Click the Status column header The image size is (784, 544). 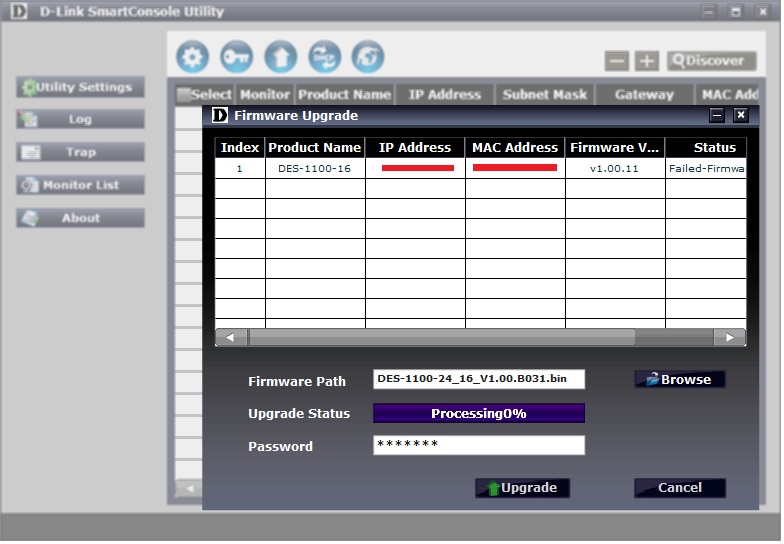tap(706, 148)
